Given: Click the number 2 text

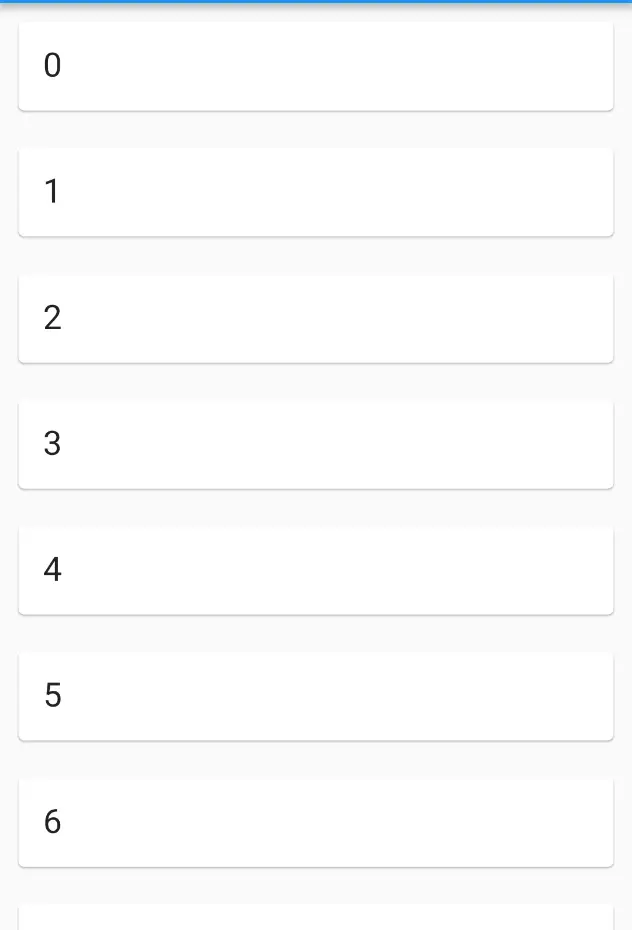Looking at the screenshot, I should [52, 317].
